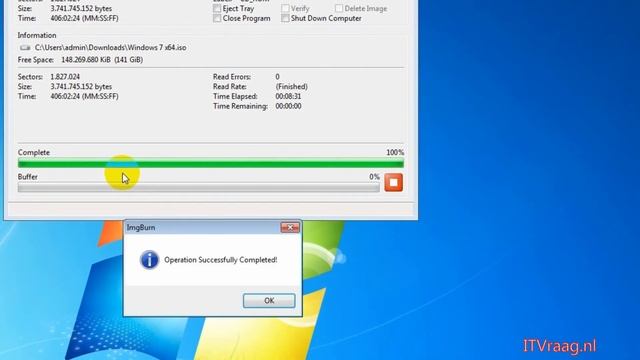The height and width of the screenshot is (360, 640).
Task: Click the drive icon beside ISO path
Action: (x=25, y=48)
